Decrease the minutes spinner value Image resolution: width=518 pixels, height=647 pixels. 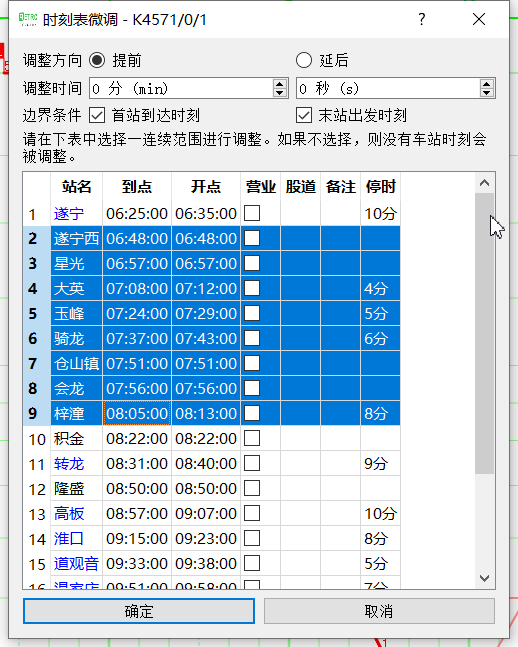pos(280,93)
